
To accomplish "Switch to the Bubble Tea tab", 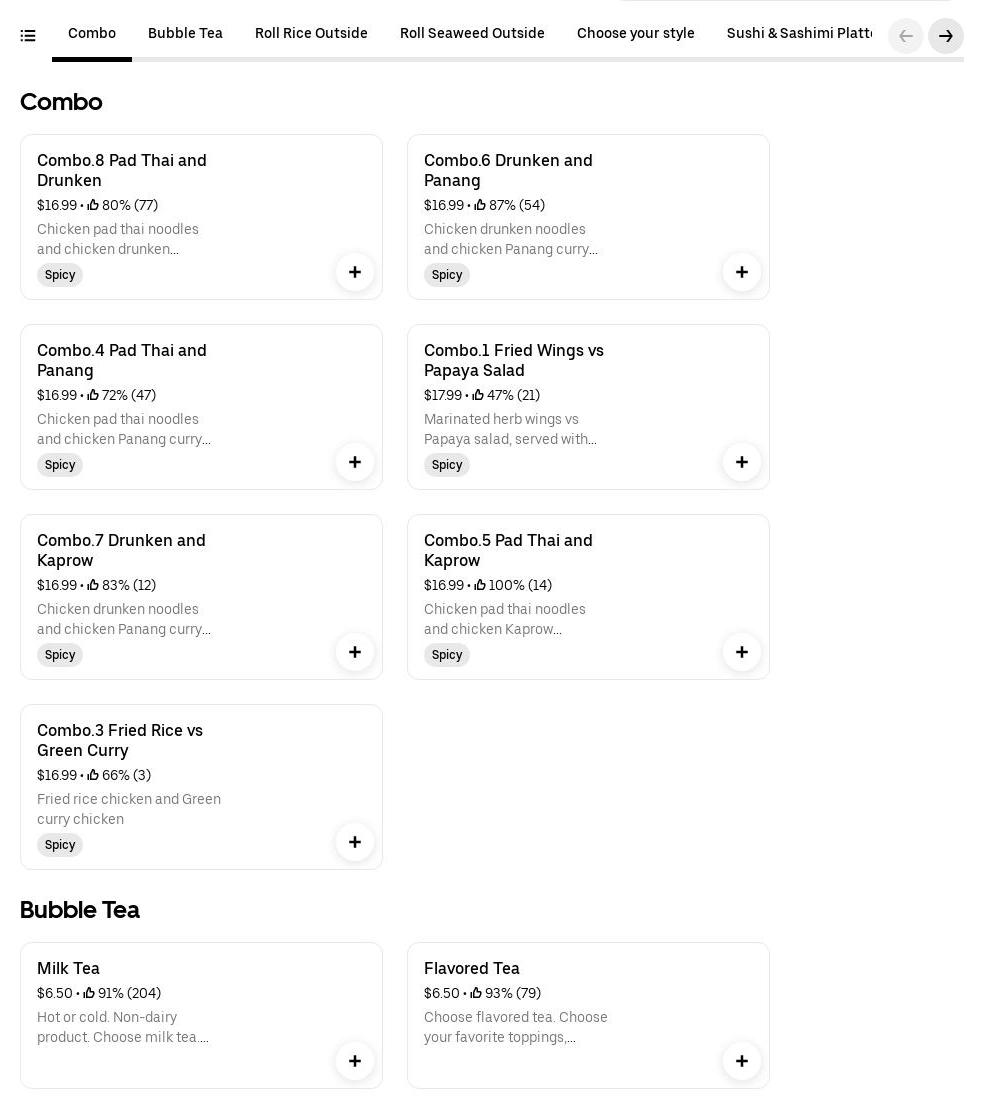I will (x=185, y=34).
